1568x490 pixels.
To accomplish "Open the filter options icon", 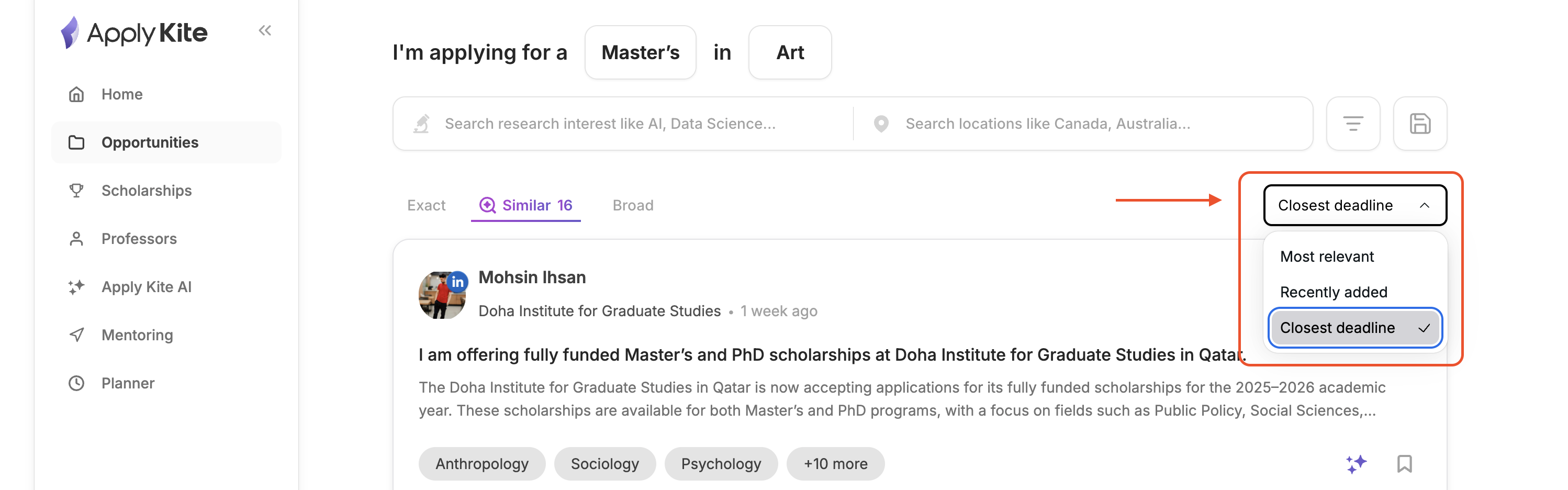I will coord(1352,124).
